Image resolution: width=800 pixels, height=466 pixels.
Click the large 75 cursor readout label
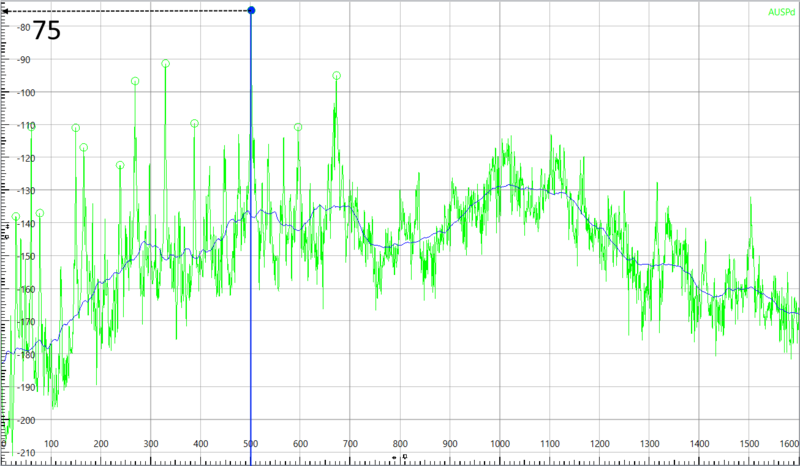click(x=47, y=31)
